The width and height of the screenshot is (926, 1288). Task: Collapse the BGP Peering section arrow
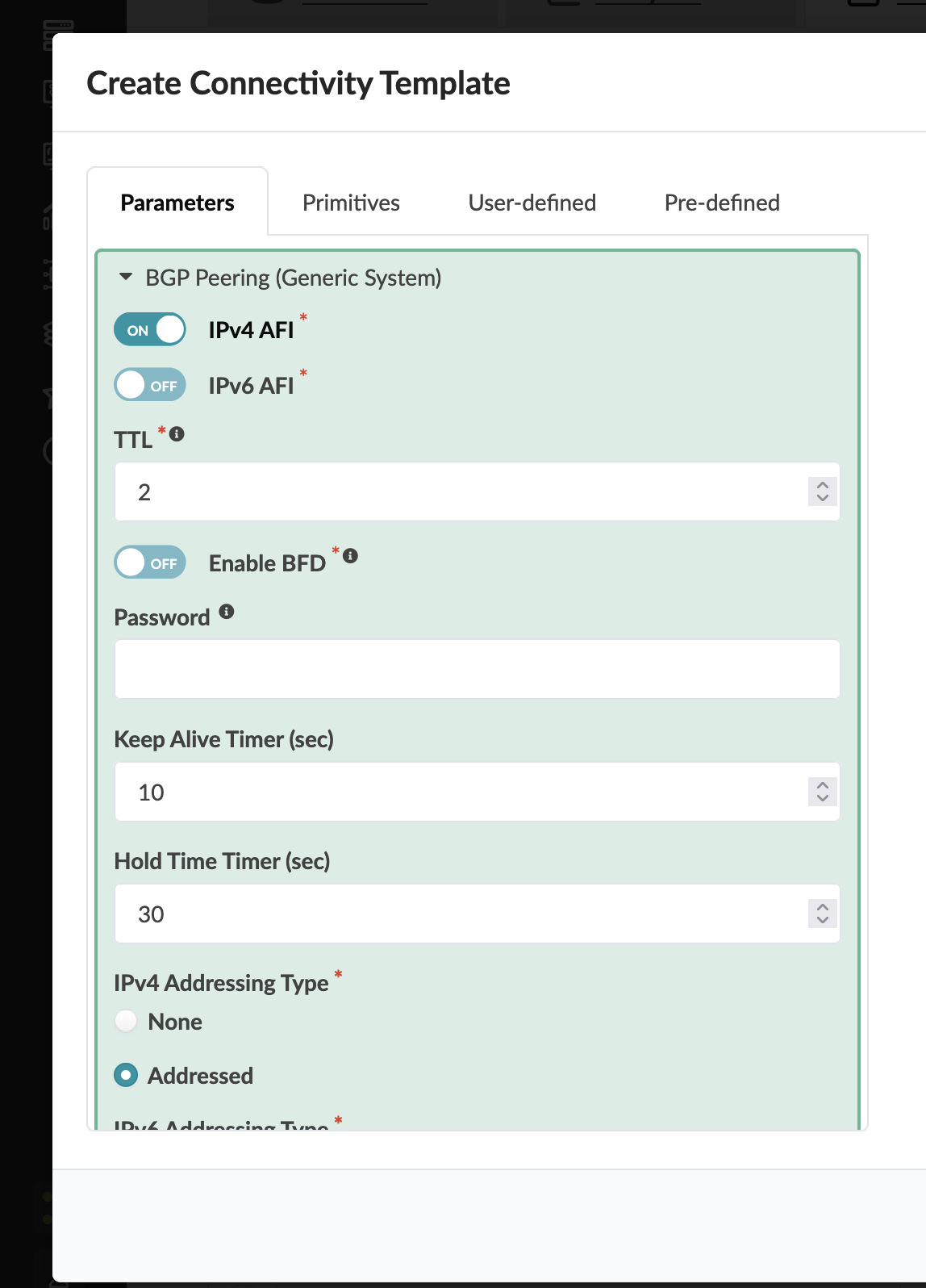pos(126,277)
